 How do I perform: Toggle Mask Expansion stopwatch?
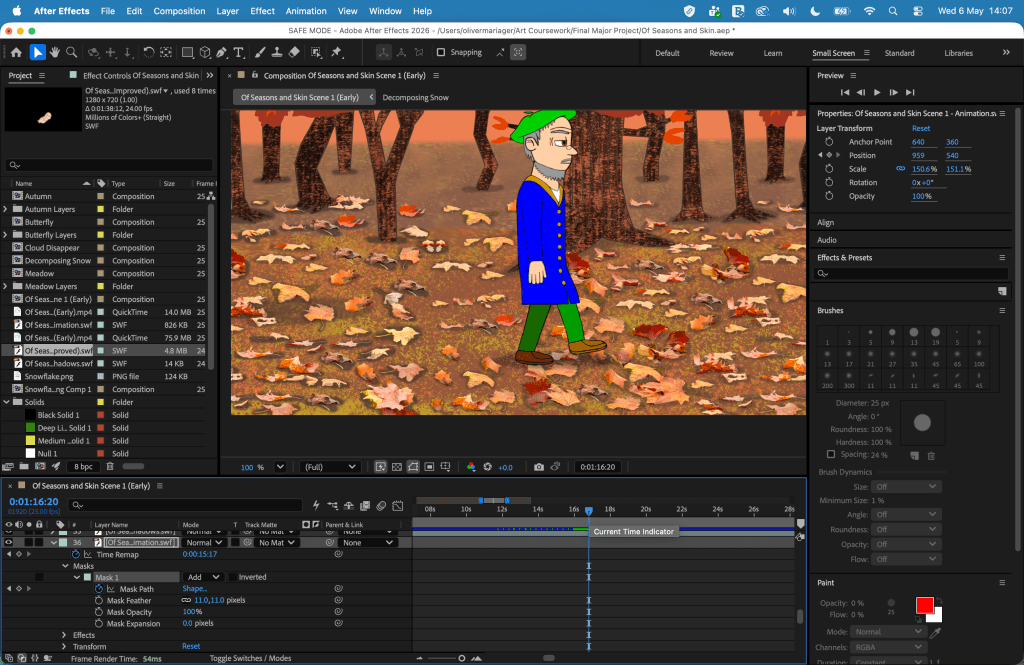(x=99, y=624)
